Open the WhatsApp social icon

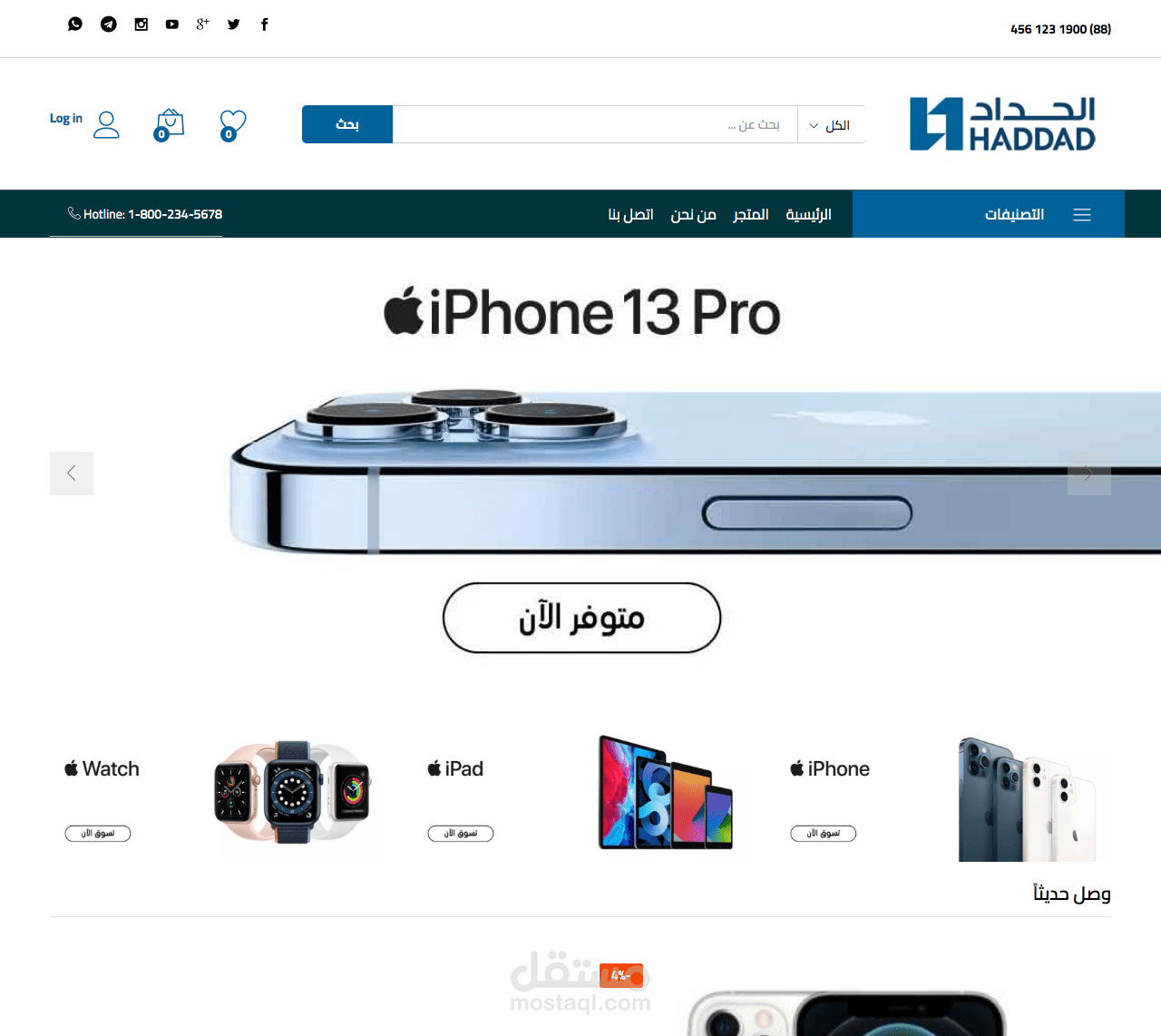coord(75,24)
